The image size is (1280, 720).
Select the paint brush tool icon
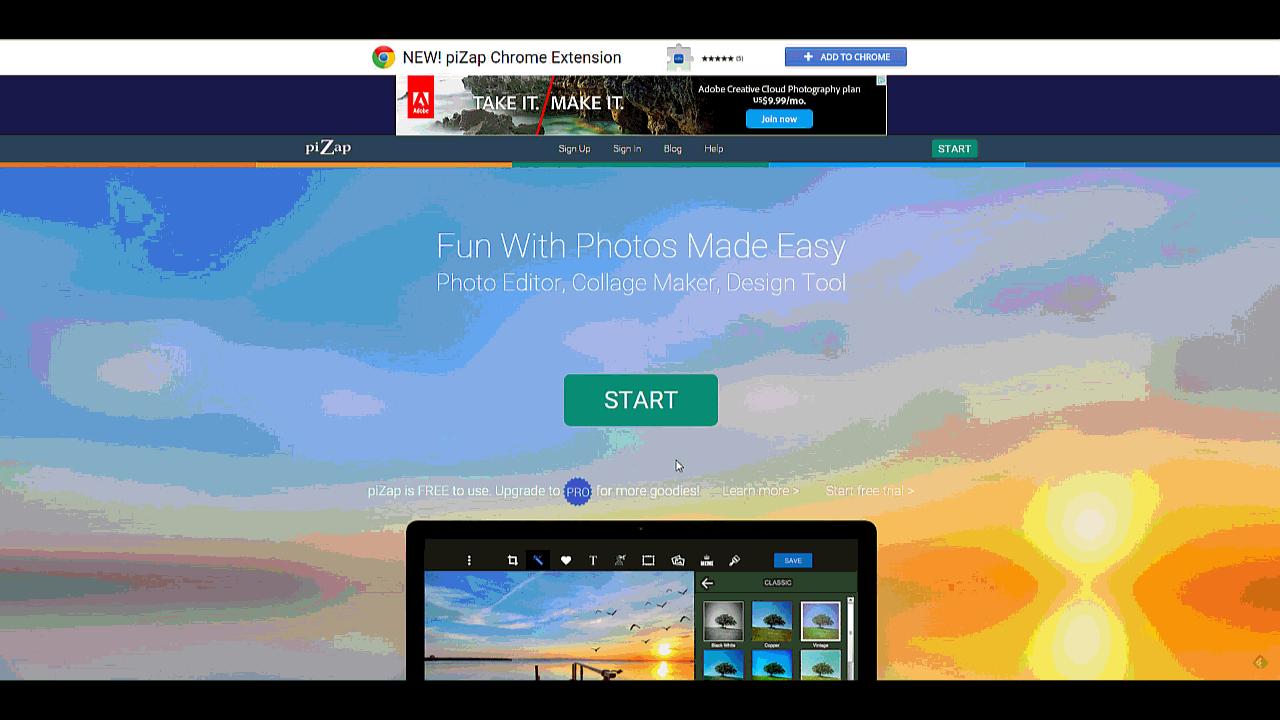[x=735, y=561]
